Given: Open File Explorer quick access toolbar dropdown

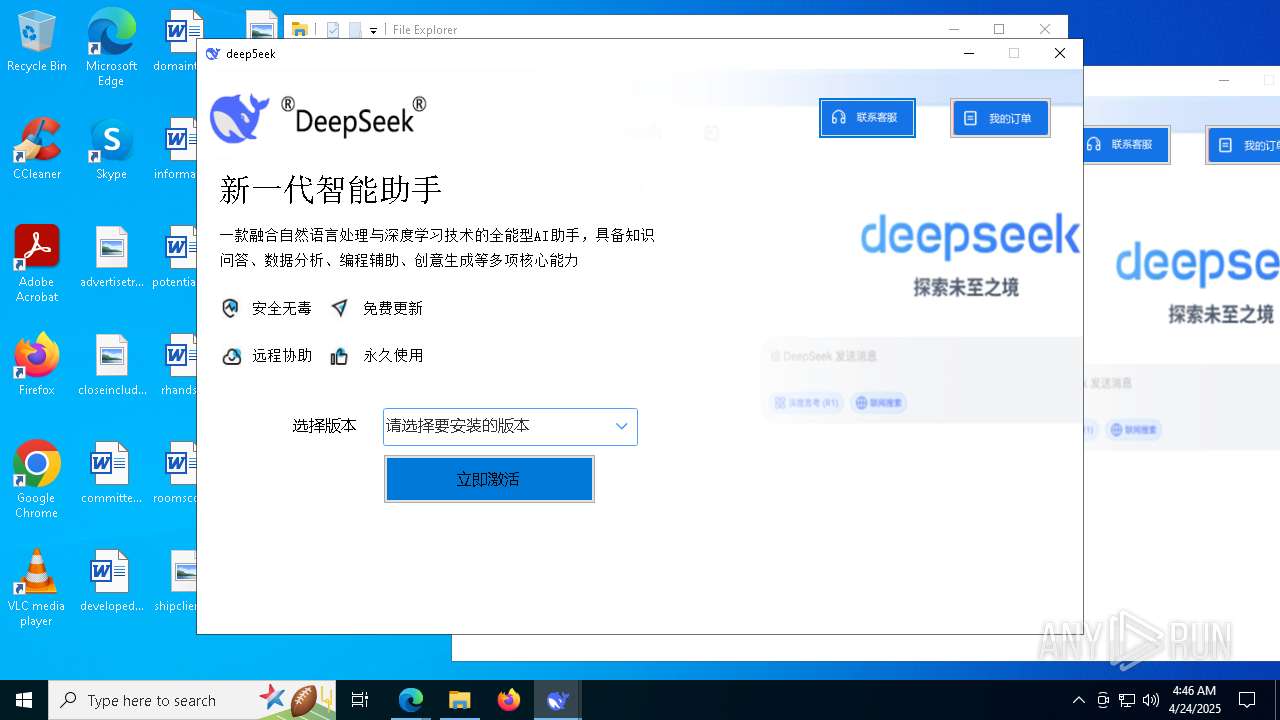Looking at the screenshot, I should pyautogui.click(x=373, y=30).
